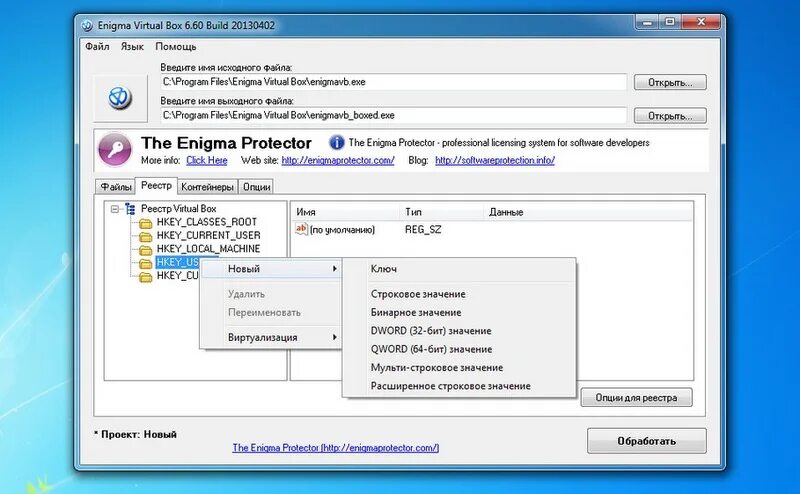The height and width of the screenshot is (494, 800).
Task: Click the HKEY_CLASSES_ROOT folder icon
Action: tap(146, 223)
